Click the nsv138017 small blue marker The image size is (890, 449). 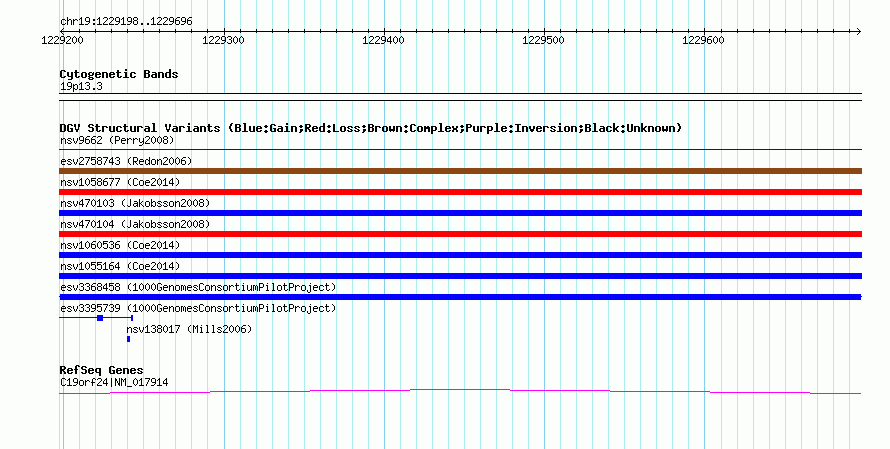click(x=128, y=339)
